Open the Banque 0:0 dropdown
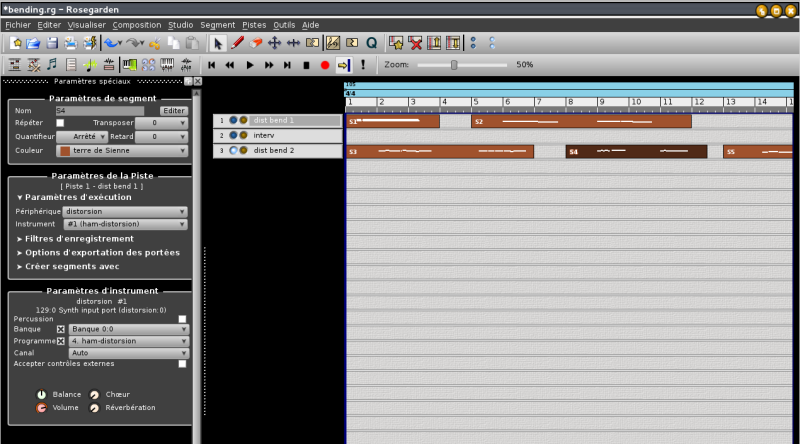The height and width of the screenshot is (444, 800). tap(129, 329)
